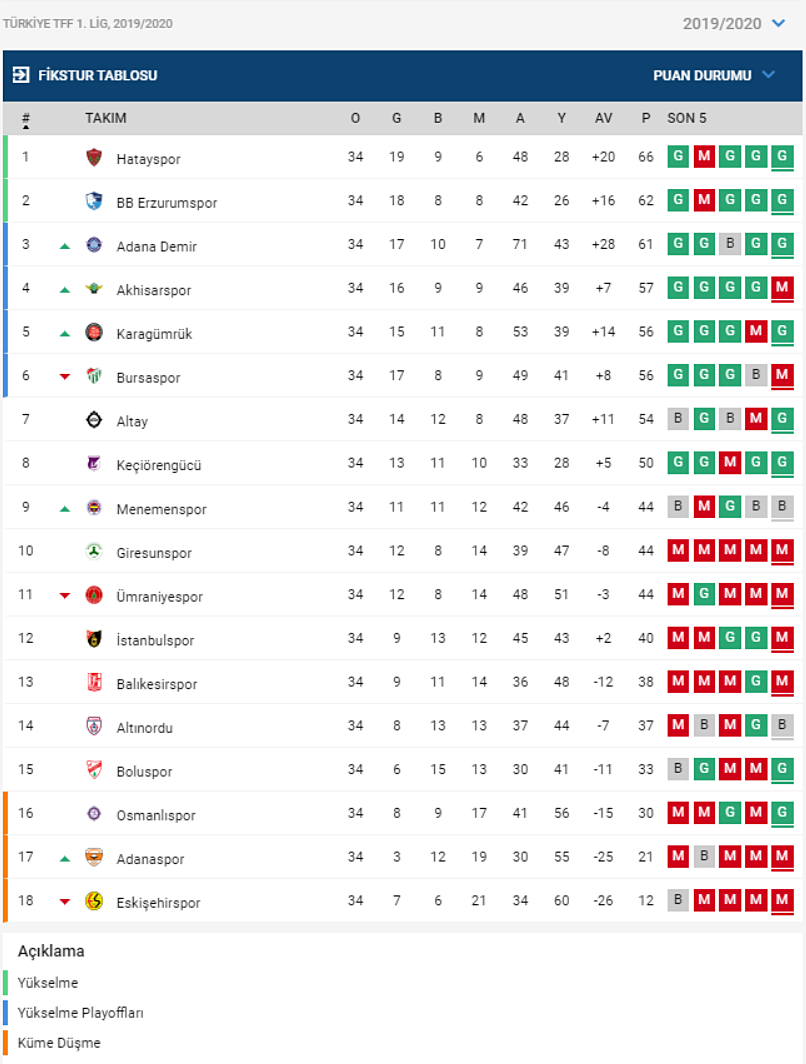This screenshot has width=806, height=1064.
Task: Open the Keçiörengücü team link
Action: [158, 465]
